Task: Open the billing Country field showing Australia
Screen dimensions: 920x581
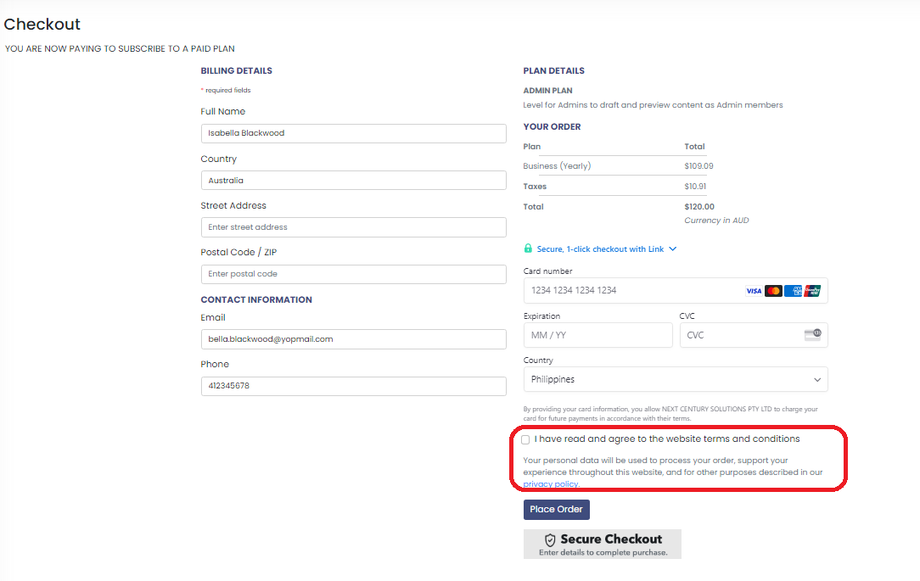Action: click(x=353, y=180)
